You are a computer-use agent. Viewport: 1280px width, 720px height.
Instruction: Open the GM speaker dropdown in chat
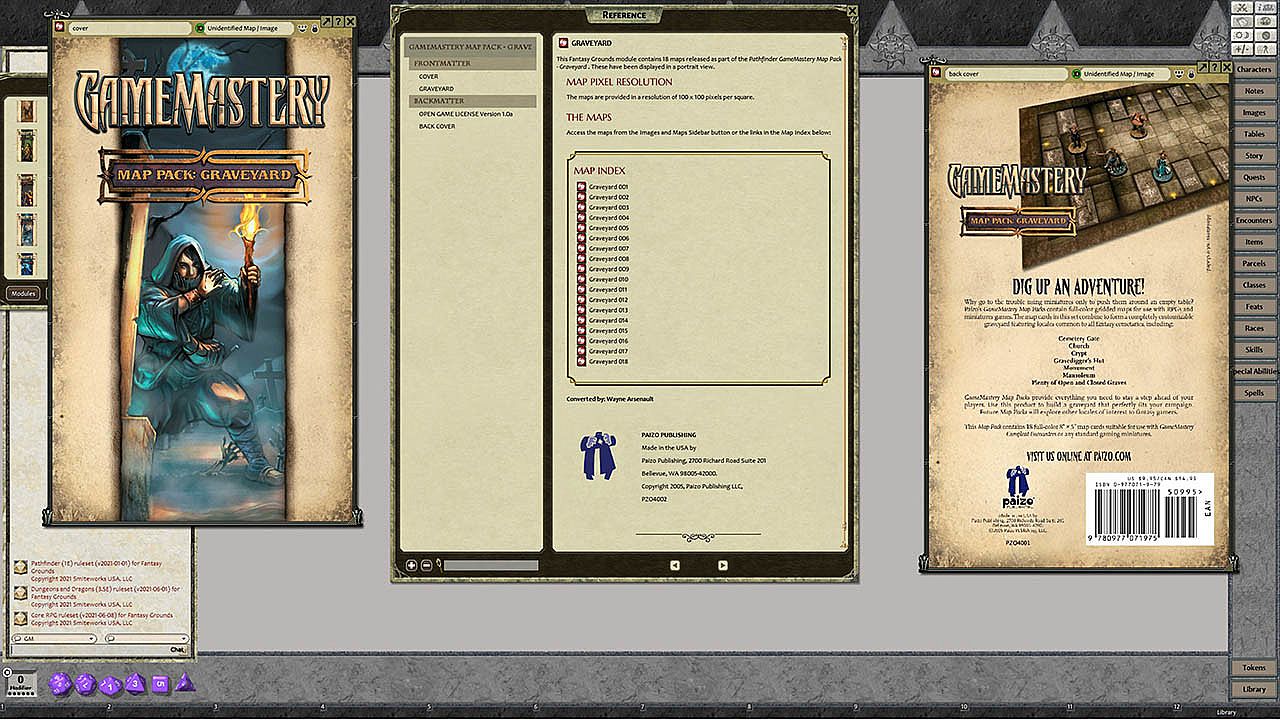coord(54,638)
